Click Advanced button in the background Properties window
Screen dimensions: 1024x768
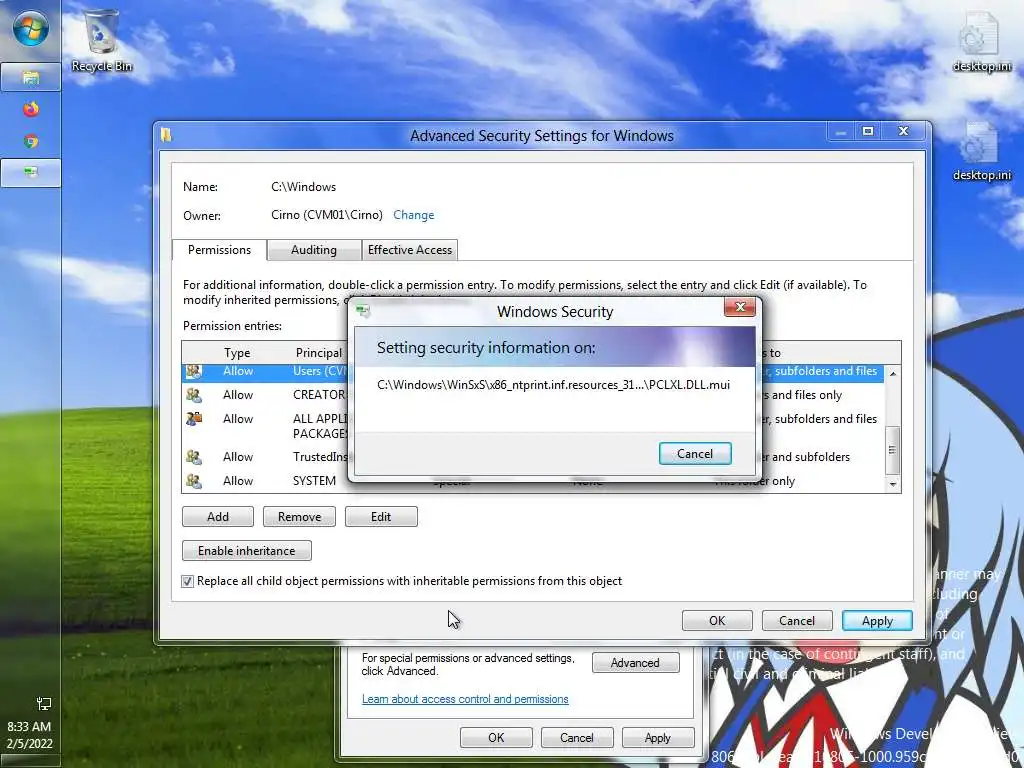[635, 662]
